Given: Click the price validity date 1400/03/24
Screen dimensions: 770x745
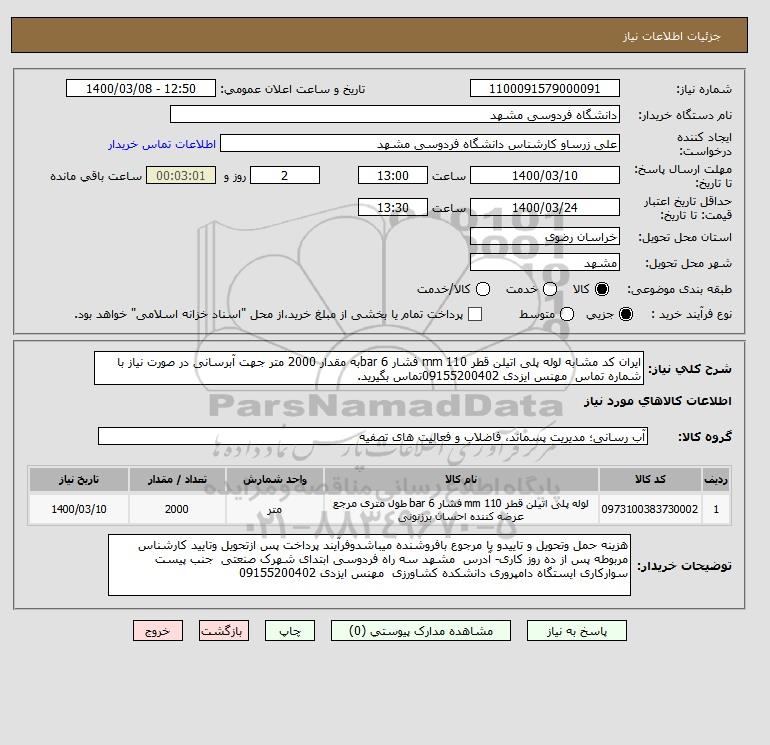Looking at the screenshot, I should [545, 207].
